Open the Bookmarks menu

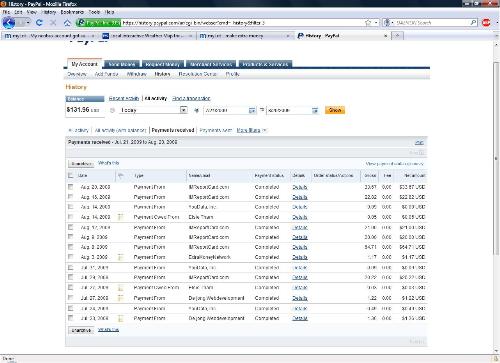(x=72, y=12)
